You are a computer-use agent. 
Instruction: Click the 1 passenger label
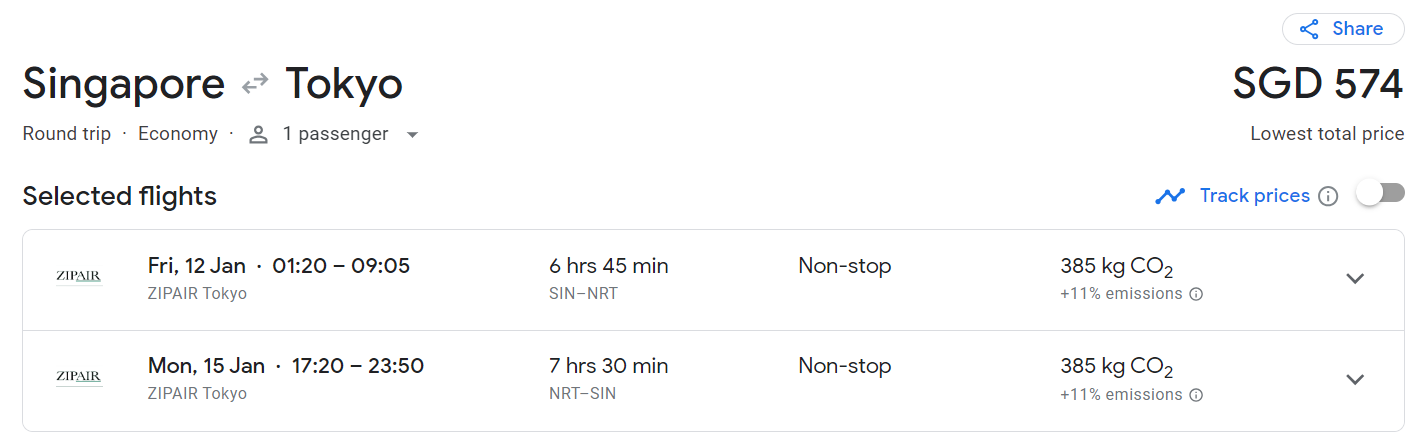[335, 134]
